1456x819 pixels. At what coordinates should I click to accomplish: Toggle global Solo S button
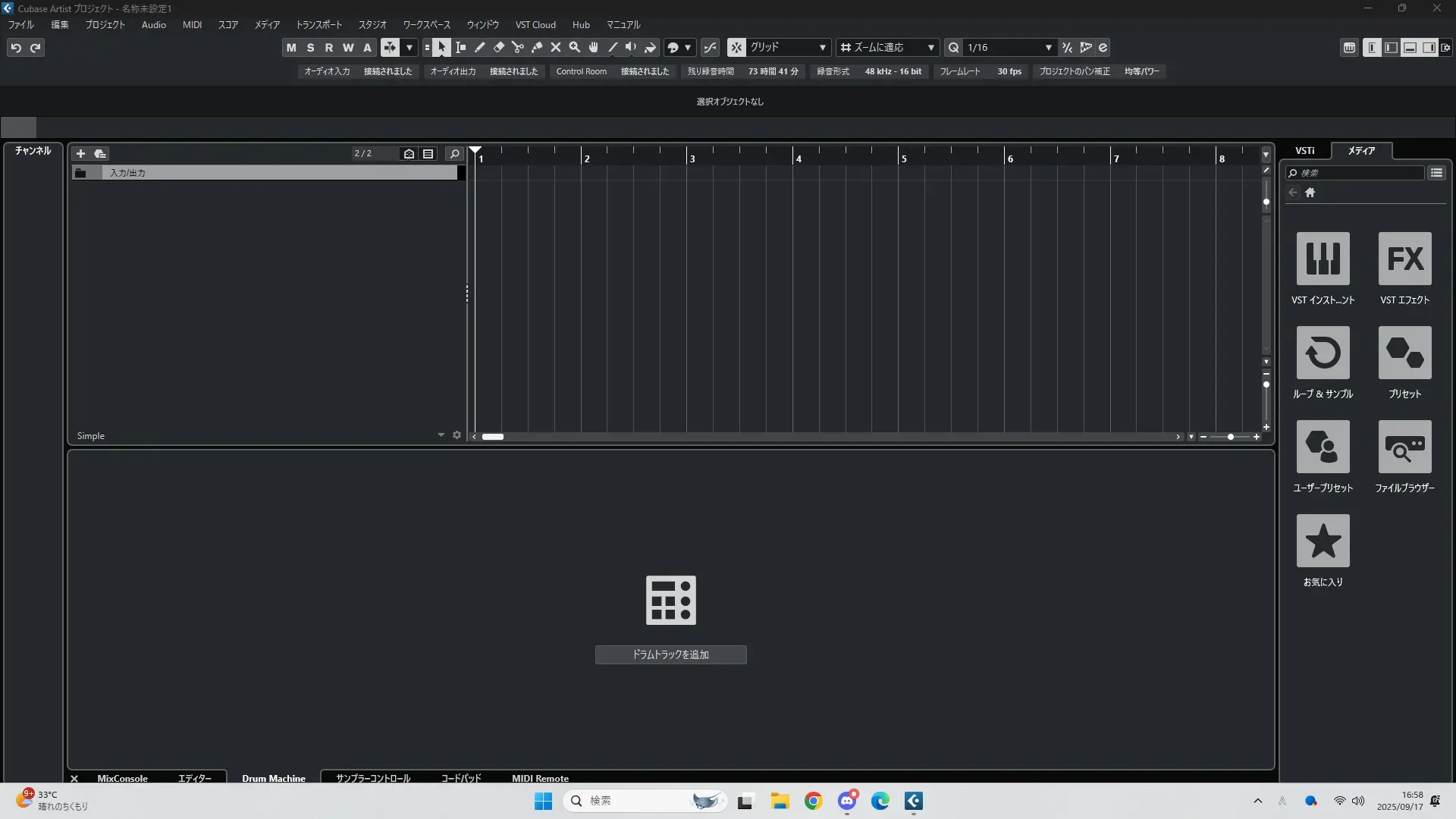(x=310, y=48)
